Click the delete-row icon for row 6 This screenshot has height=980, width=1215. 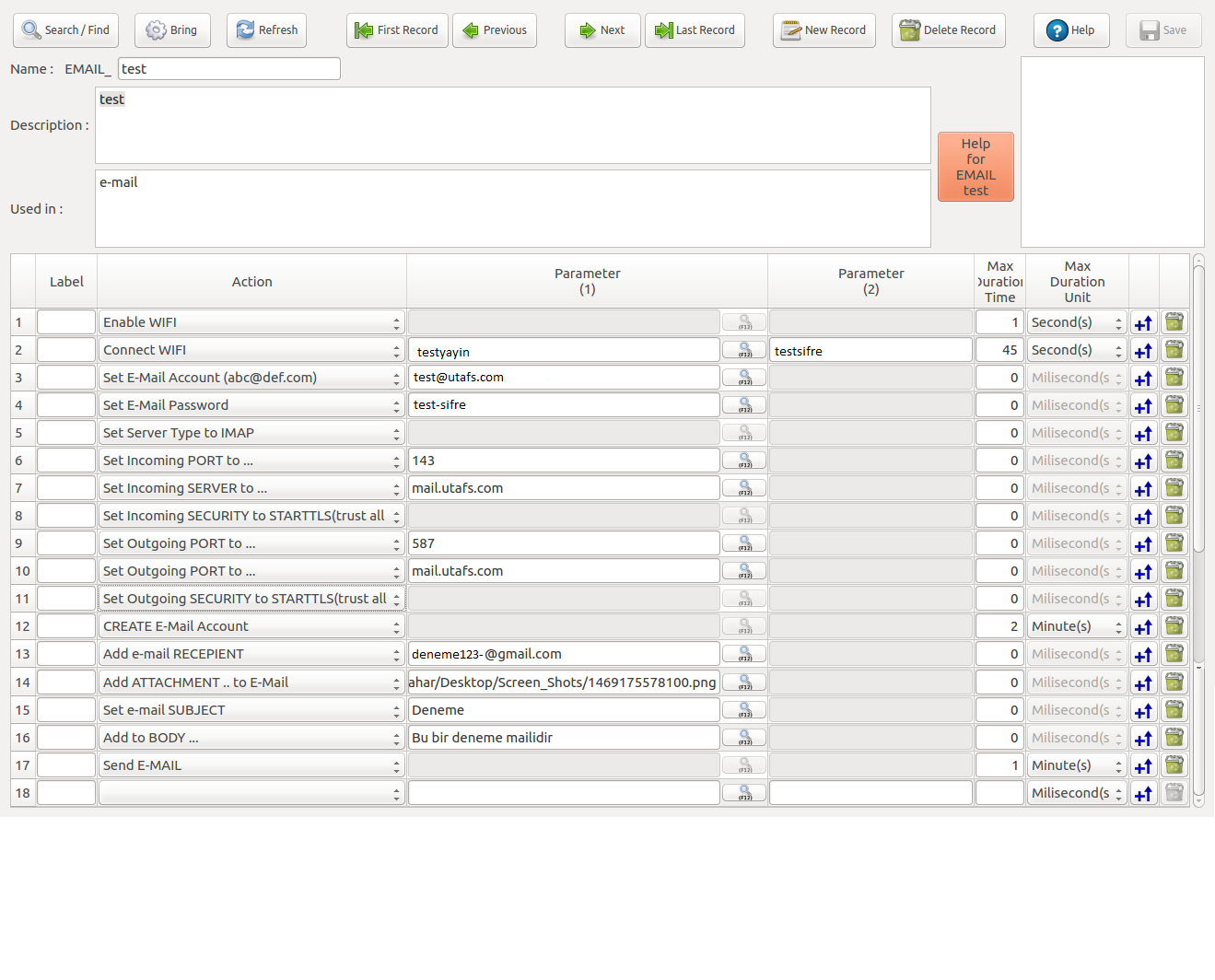tap(1174, 461)
